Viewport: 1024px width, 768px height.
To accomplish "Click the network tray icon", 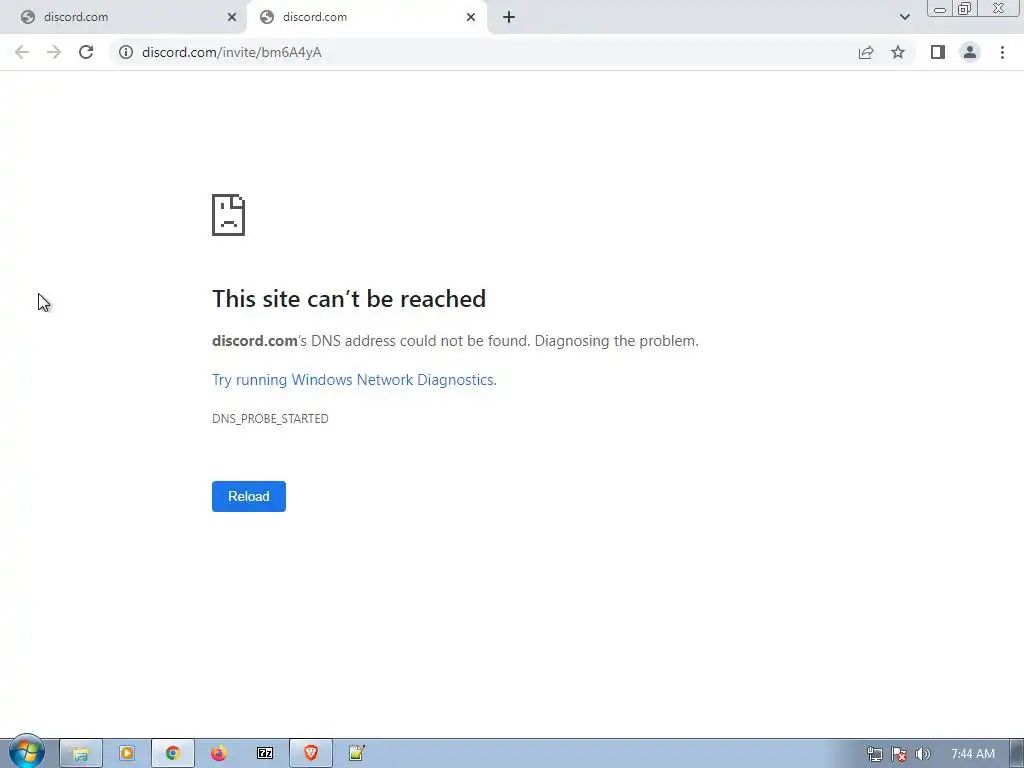I will [x=874, y=754].
